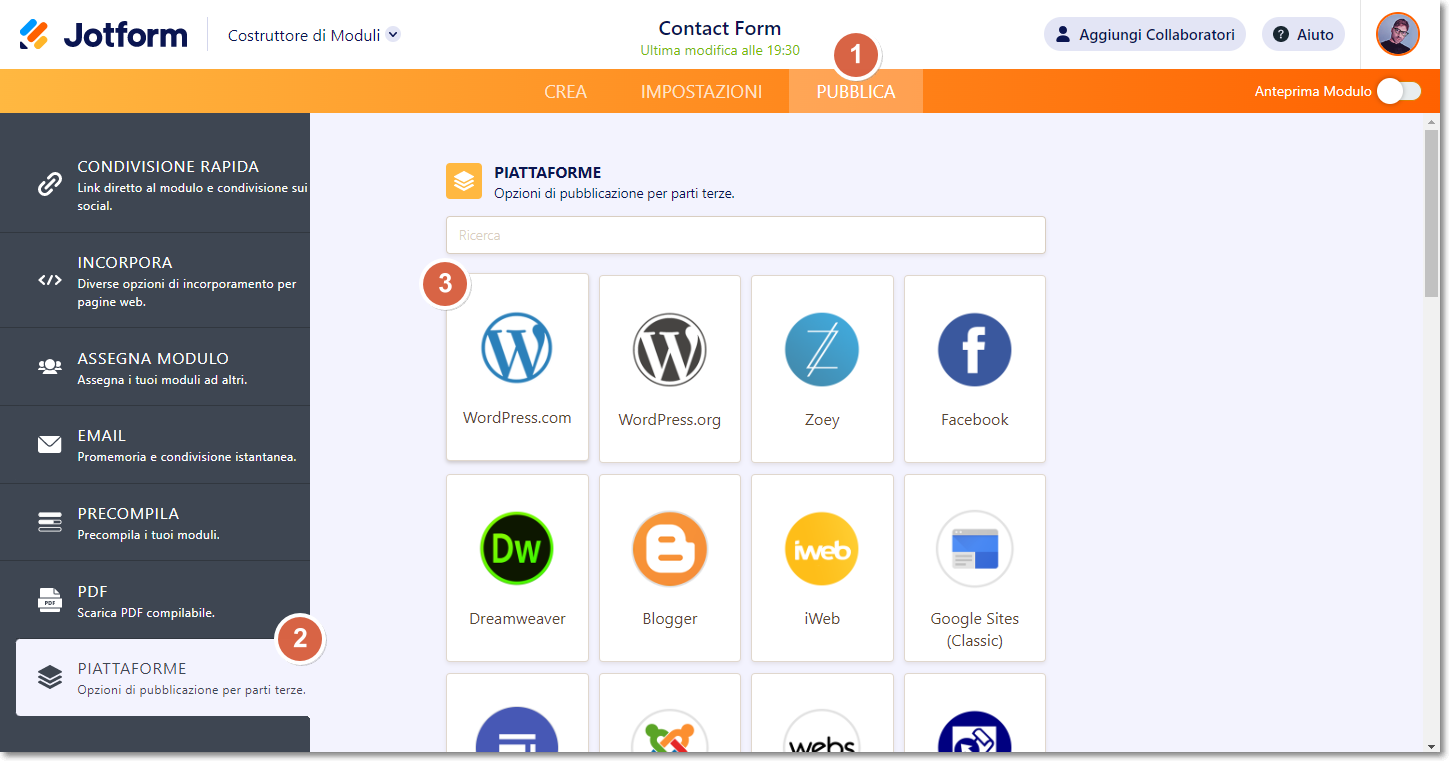The width and height of the screenshot is (1449, 761).
Task: Select the Facebook platform icon
Action: tap(974, 349)
